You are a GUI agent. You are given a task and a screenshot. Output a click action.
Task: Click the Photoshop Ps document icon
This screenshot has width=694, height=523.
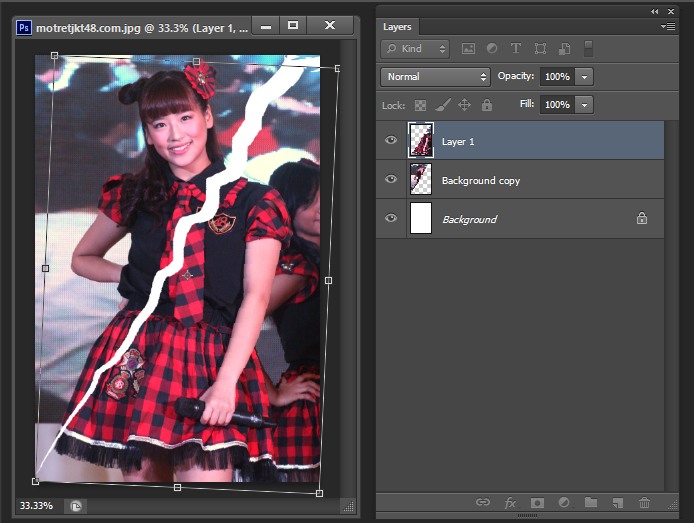pos(24,28)
